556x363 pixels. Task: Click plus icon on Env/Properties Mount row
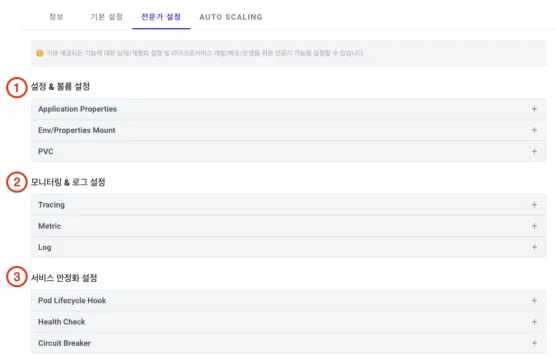(534, 130)
